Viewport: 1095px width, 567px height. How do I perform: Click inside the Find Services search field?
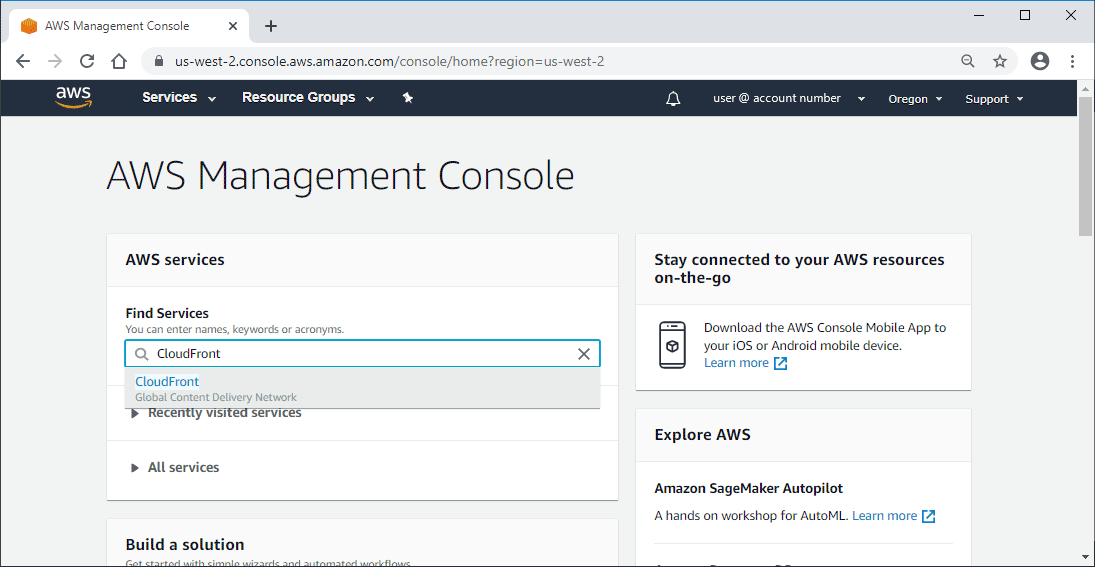[362, 353]
